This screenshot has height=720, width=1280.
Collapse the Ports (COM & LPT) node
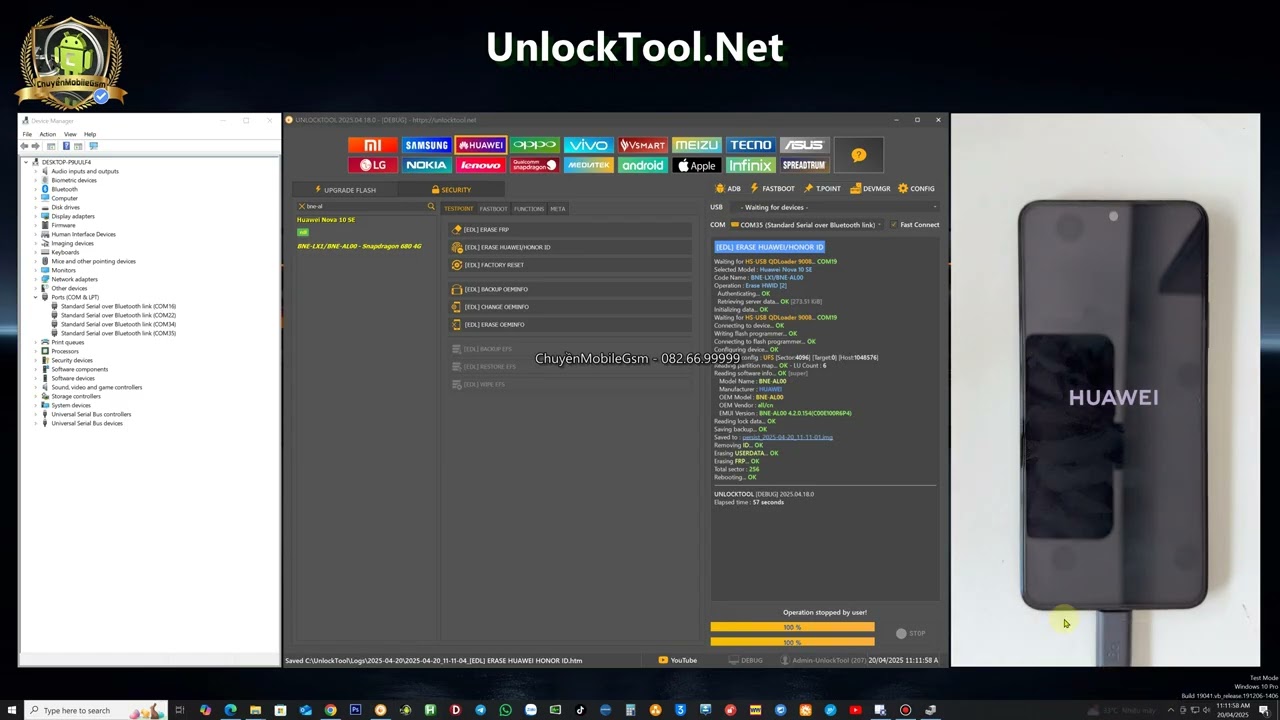[x=35, y=297]
